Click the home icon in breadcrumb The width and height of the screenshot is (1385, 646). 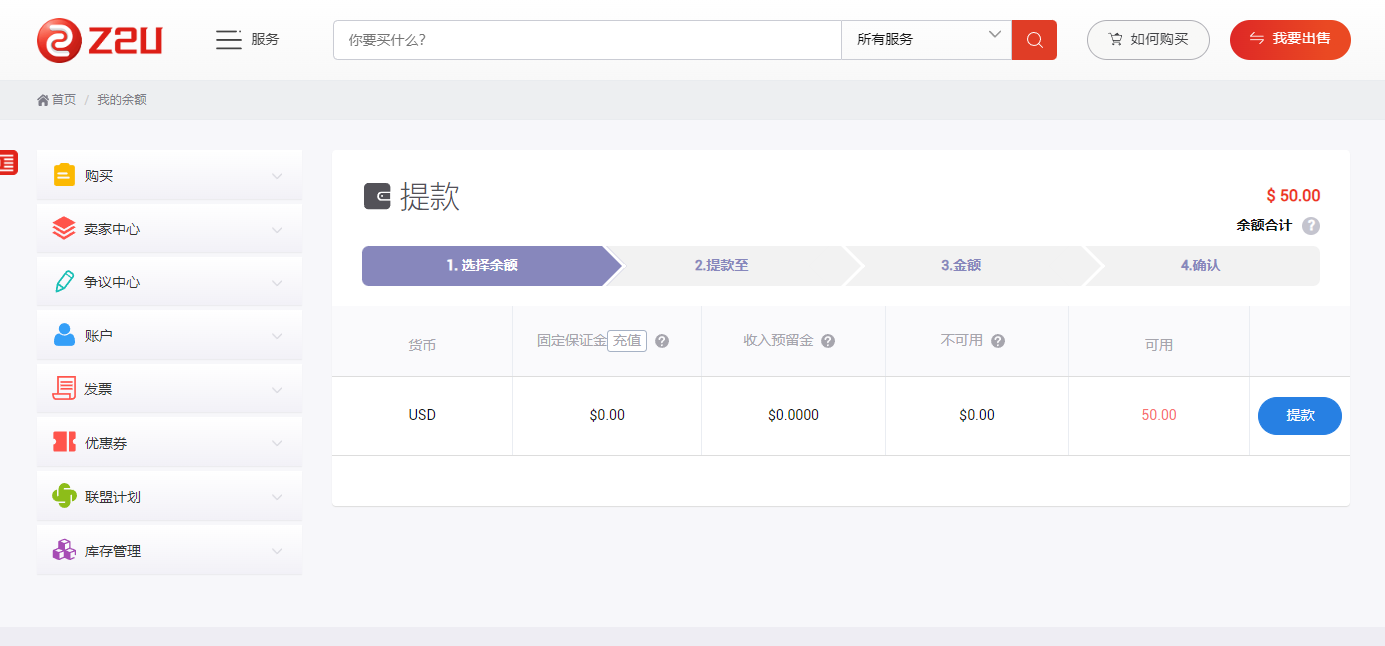point(43,100)
